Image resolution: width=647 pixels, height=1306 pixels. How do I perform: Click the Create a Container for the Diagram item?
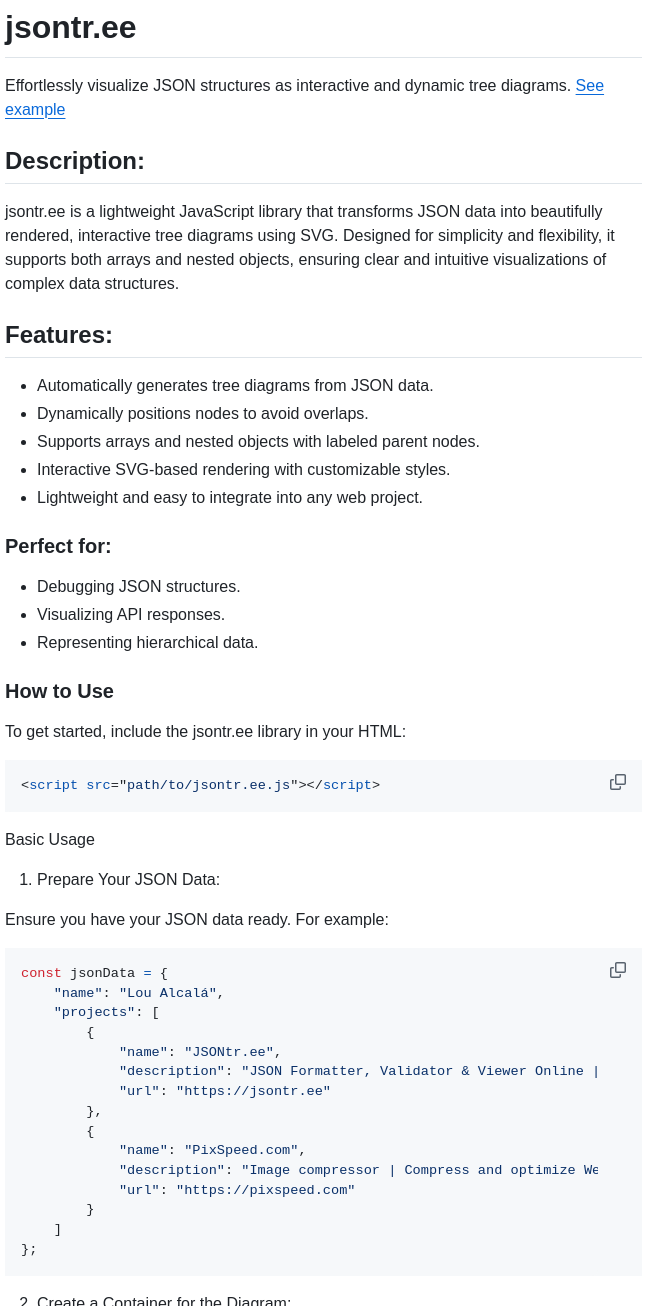pyautogui.click(x=163, y=1300)
